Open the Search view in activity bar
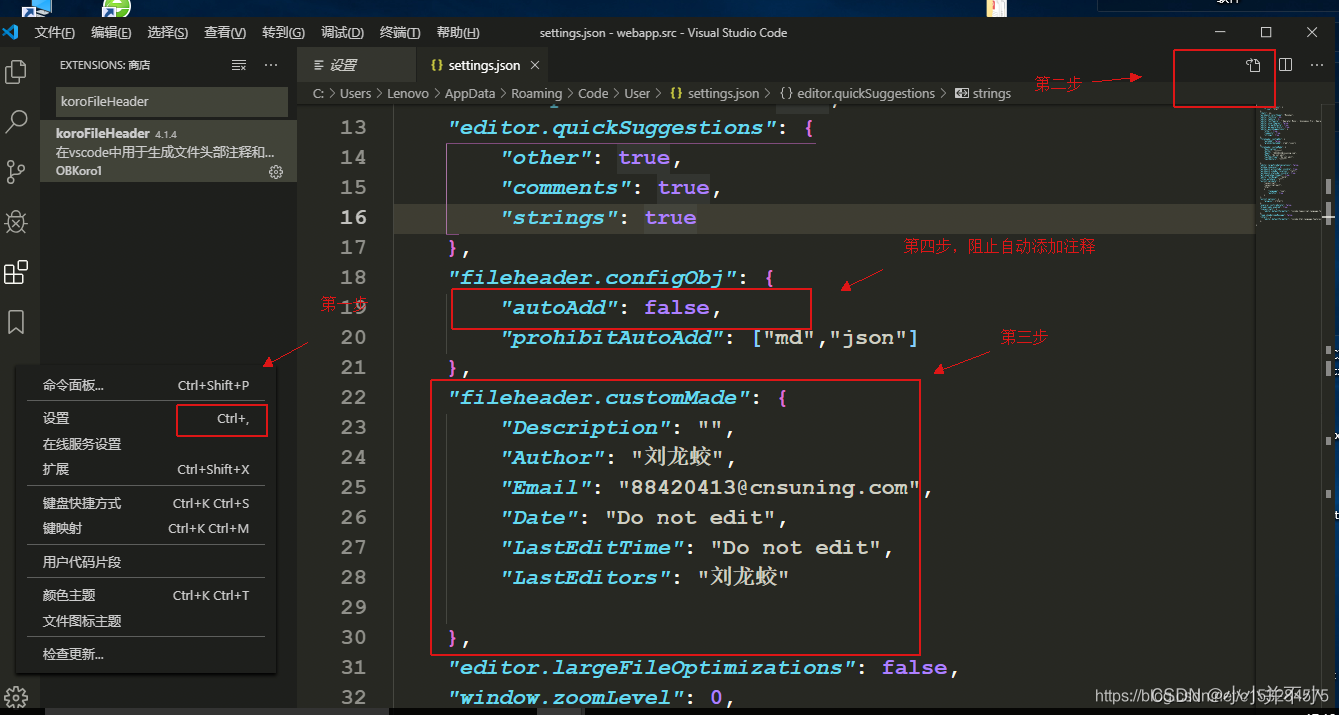Screen dimensions: 1339x715 pyautogui.click(x=16, y=122)
